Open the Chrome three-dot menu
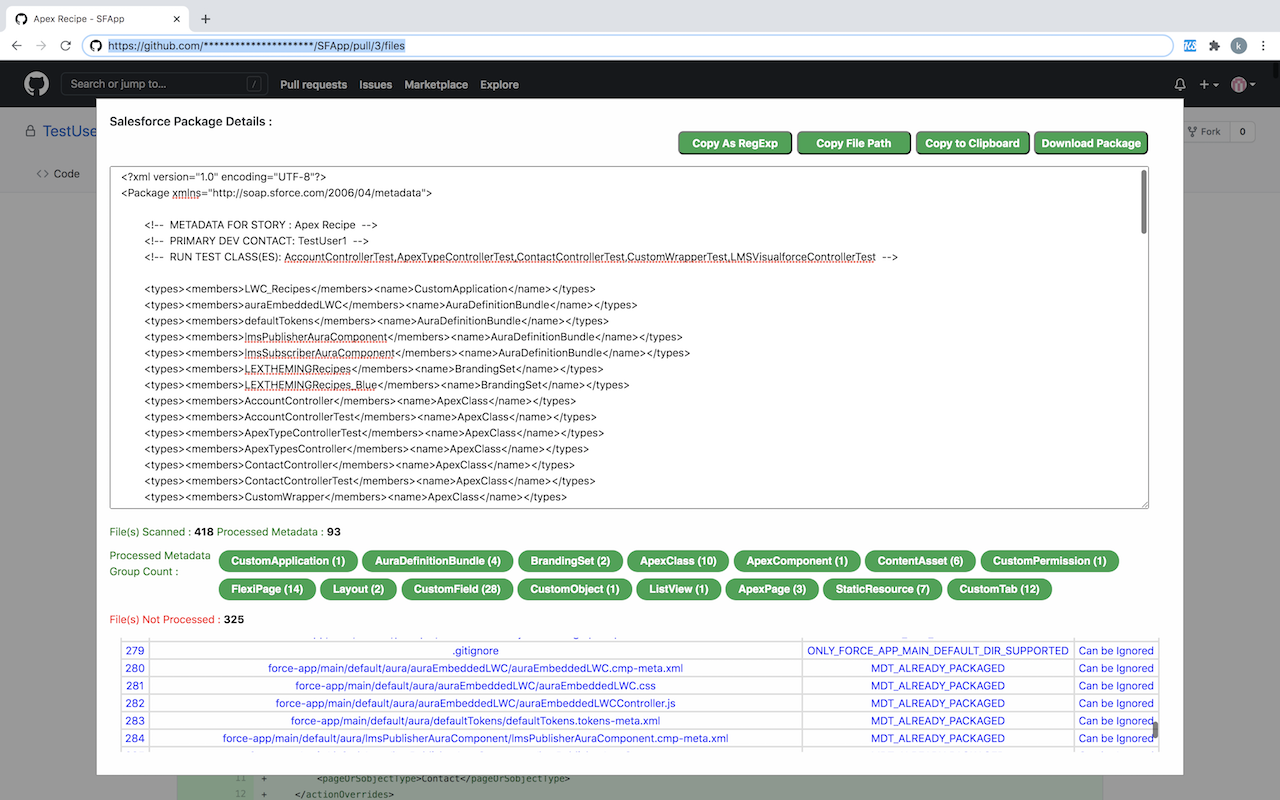 [1263, 45]
